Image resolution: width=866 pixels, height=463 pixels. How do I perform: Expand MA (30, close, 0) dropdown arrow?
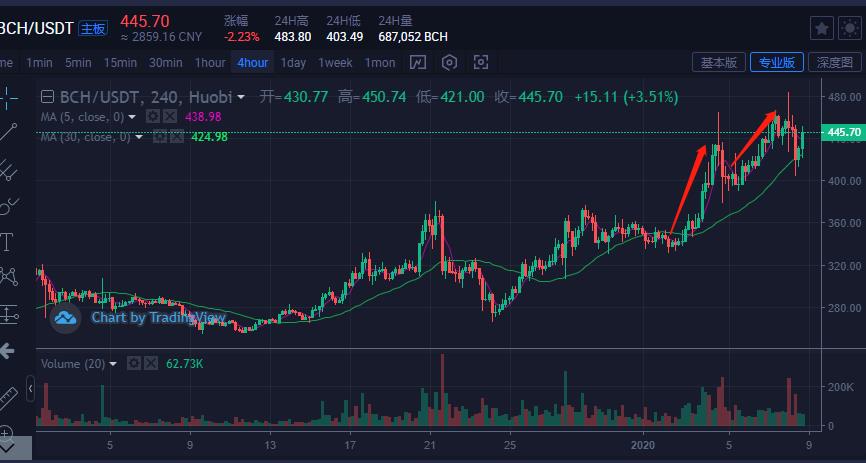tap(139, 137)
